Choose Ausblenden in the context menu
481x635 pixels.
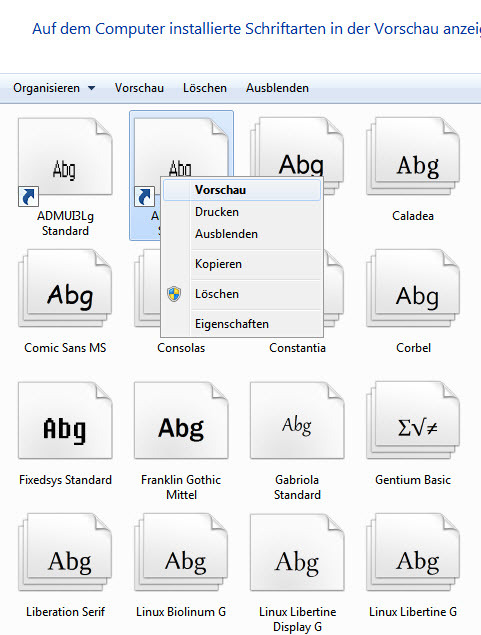coord(242,234)
